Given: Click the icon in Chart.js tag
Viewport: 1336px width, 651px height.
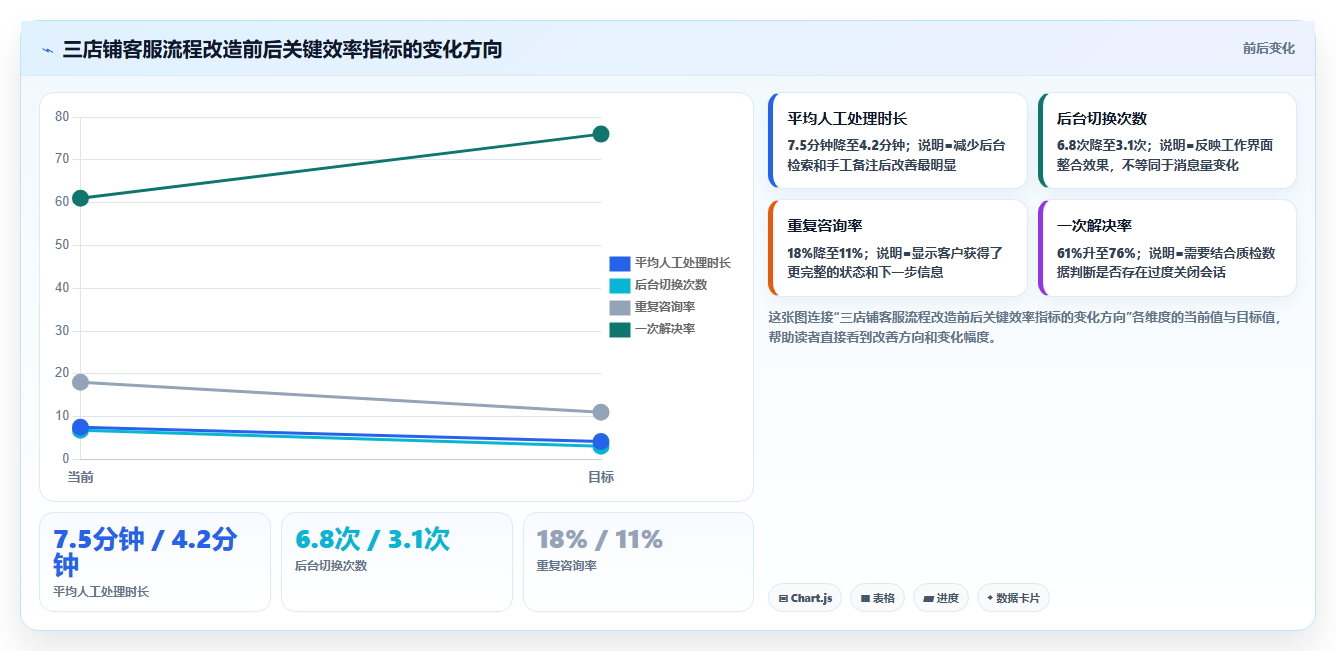Looking at the screenshot, I should [x=783, y=599].
